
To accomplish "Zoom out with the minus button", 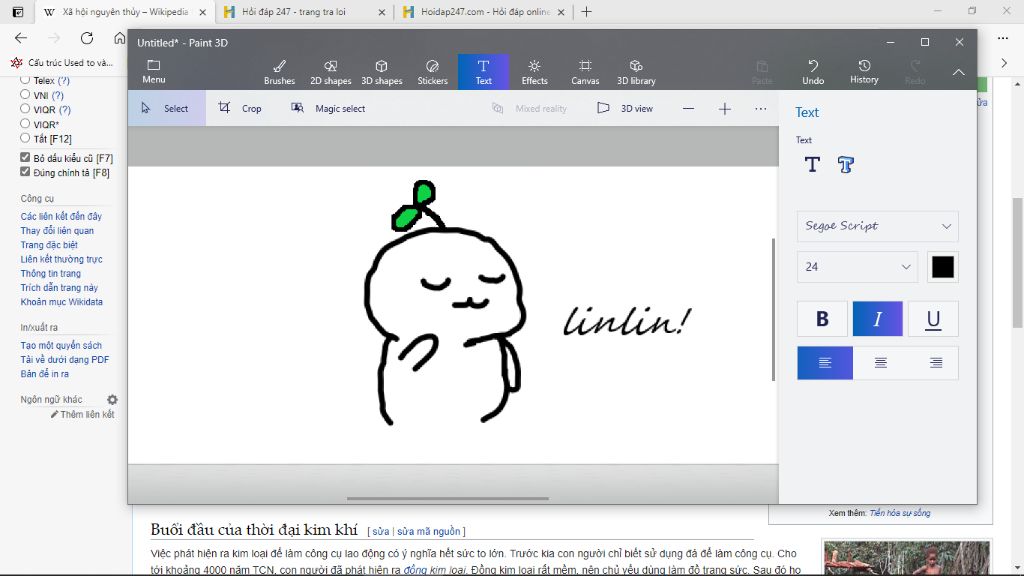I will coord(688,108).
